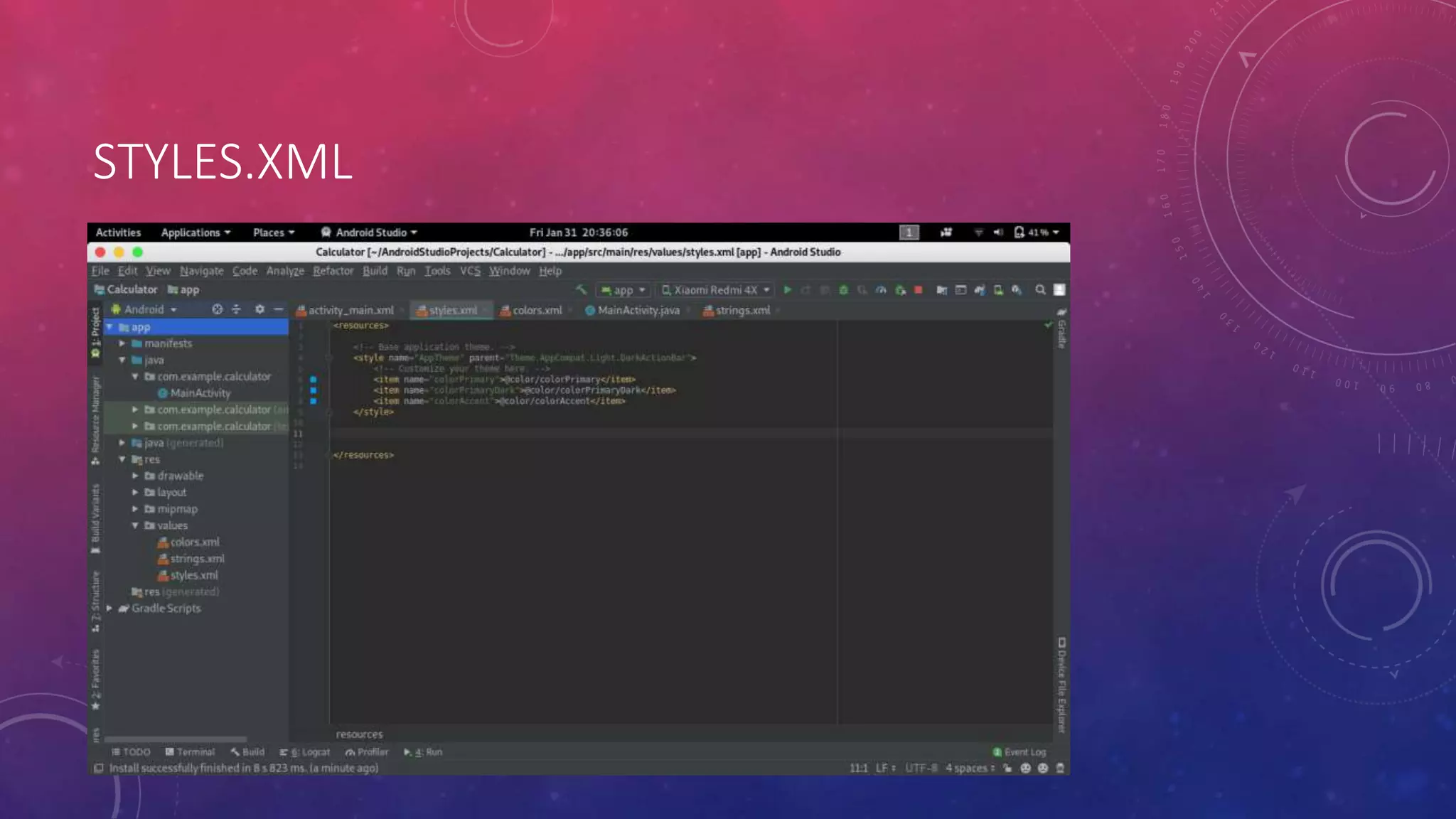Click the Debug app bug icon
This screenshot has width=1456, height=819.
point(843,290)
